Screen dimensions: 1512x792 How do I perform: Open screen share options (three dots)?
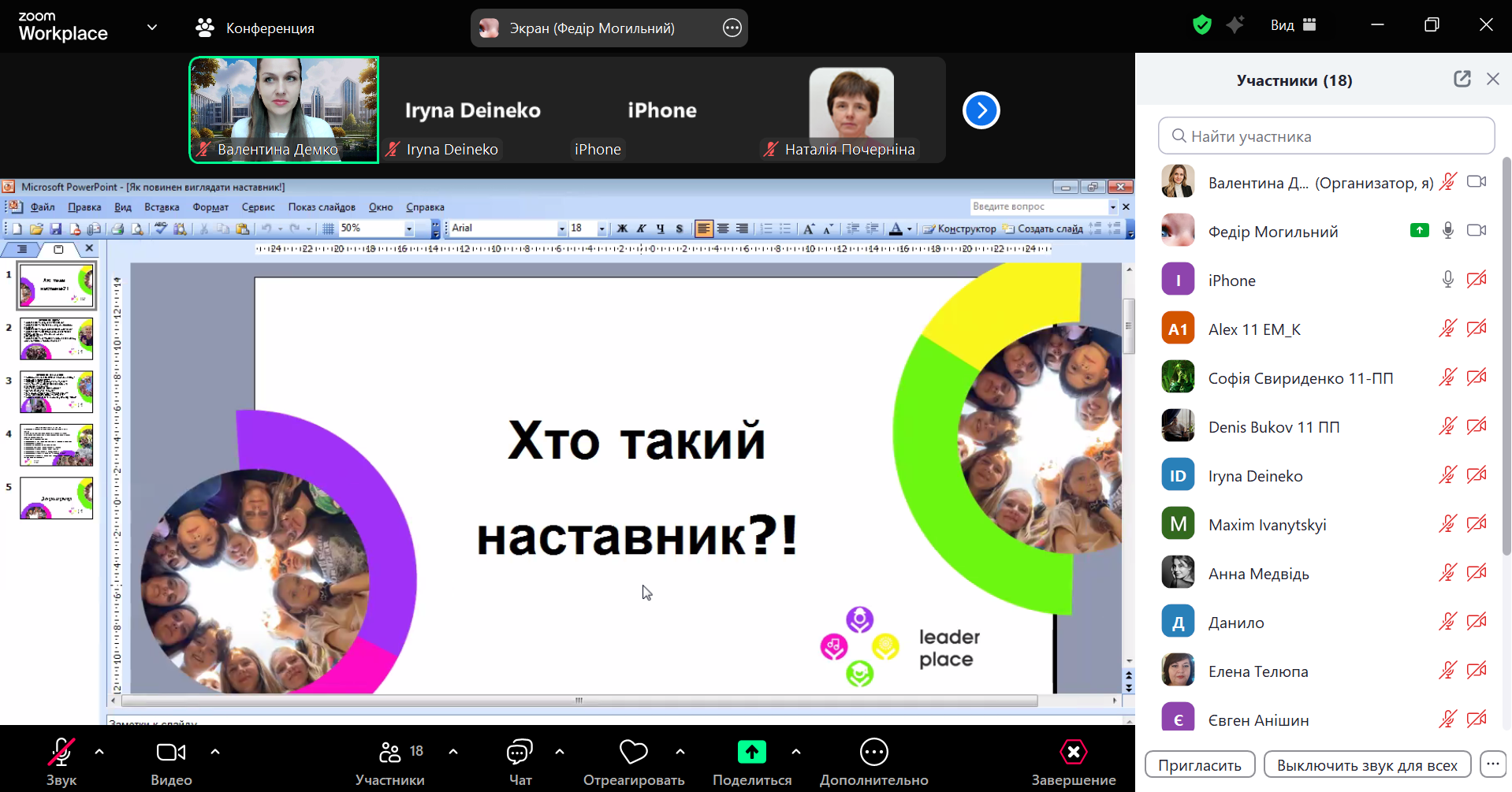[732, 28]
